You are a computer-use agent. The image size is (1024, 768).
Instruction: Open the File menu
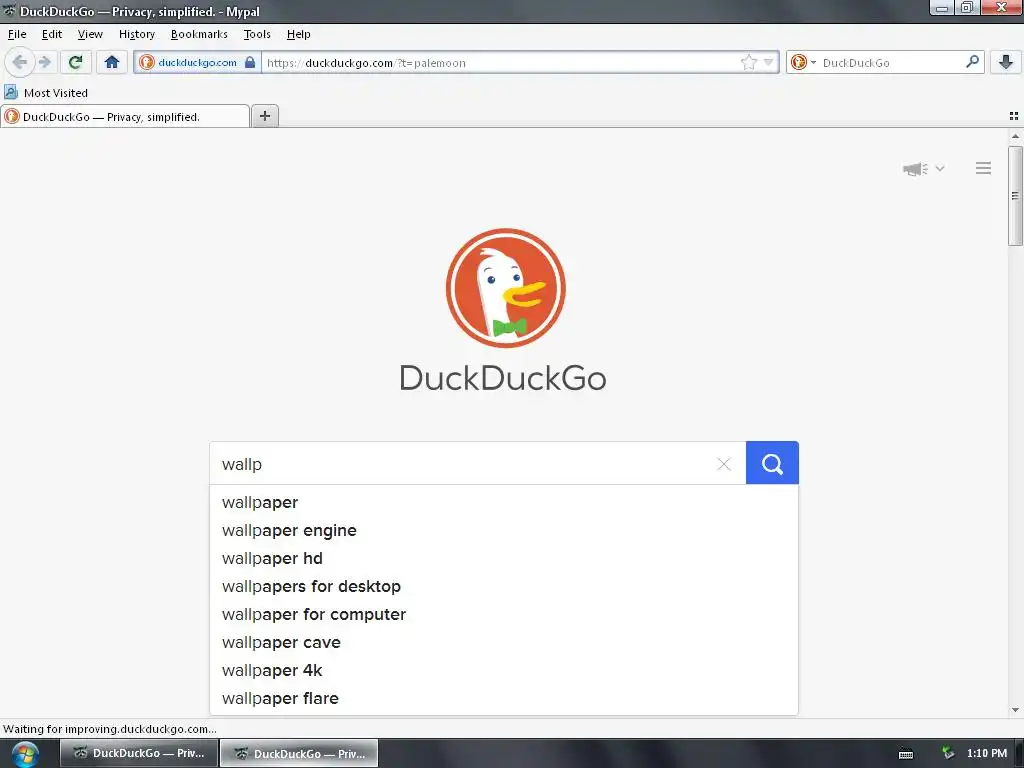pos(17,34)
